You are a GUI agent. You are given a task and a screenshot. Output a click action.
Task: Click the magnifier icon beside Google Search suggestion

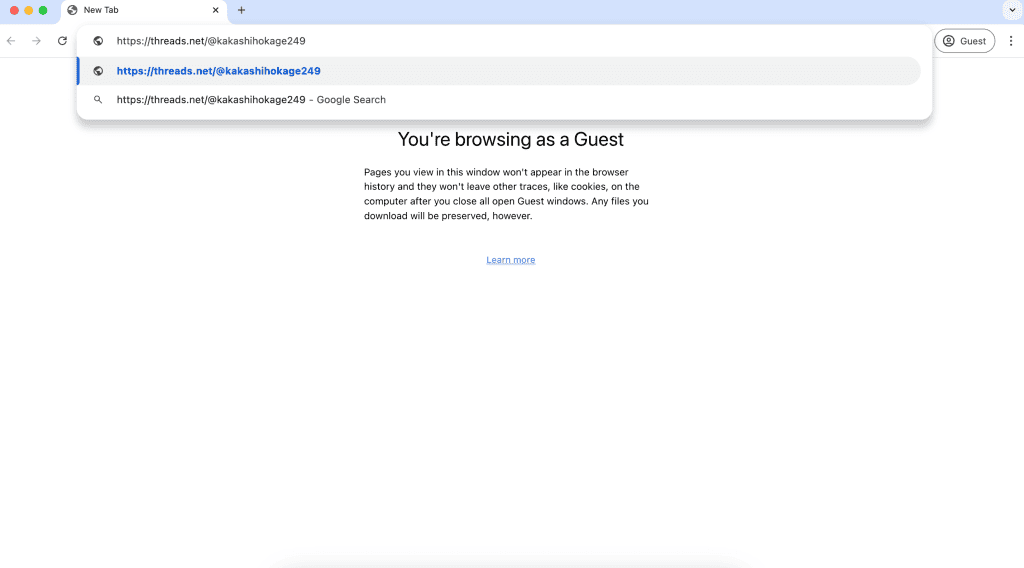[98, 100]
